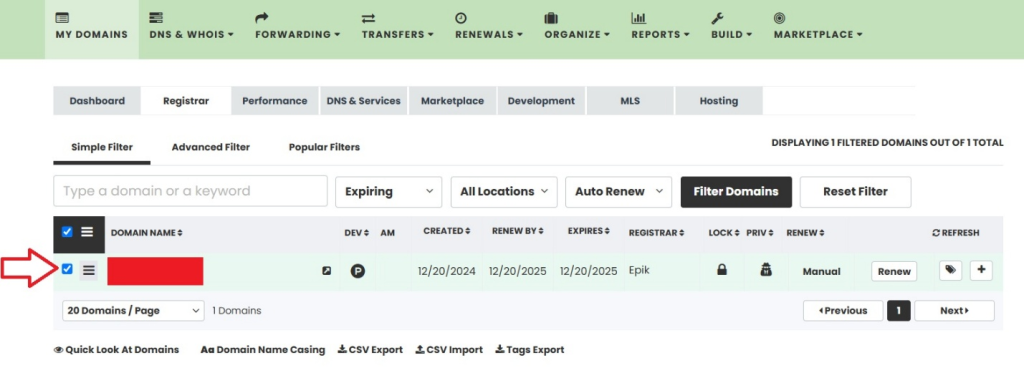Expand the Build menu

point(731,27)
